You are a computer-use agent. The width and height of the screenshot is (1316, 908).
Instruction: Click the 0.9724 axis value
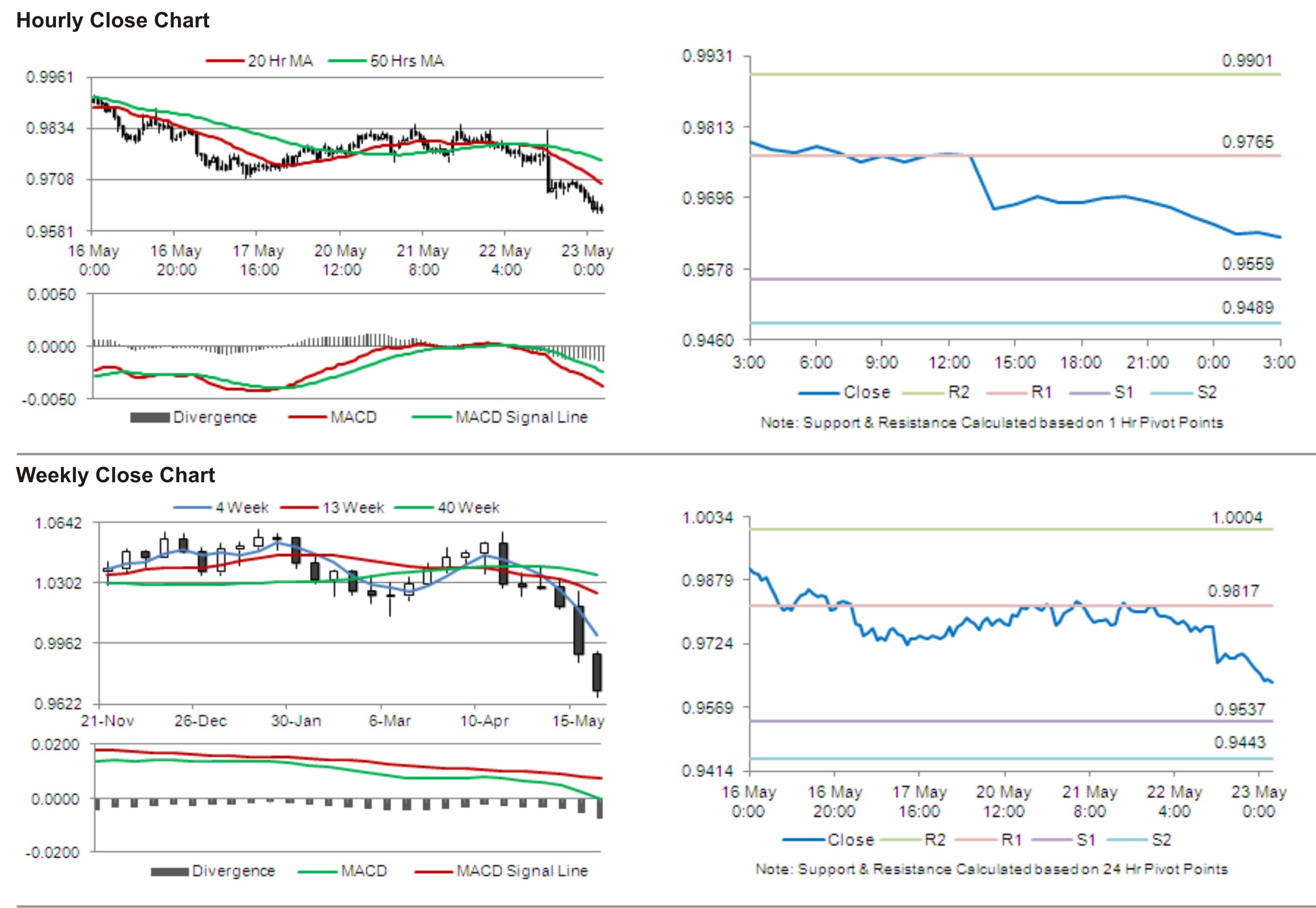click(708, 644)
